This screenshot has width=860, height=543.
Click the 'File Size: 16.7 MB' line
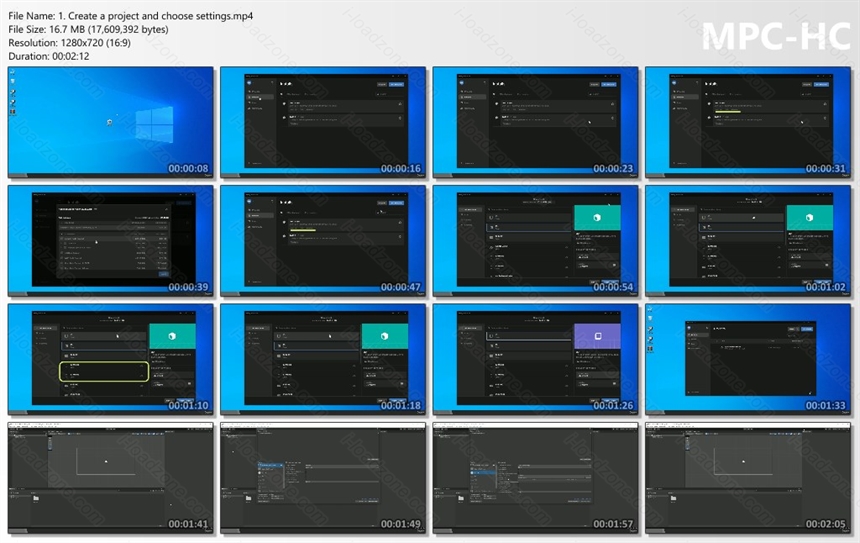[88, 30]
